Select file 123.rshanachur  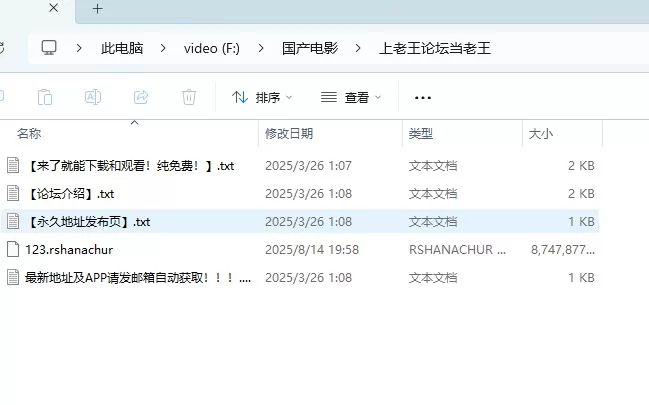click(x=69, y=250)
